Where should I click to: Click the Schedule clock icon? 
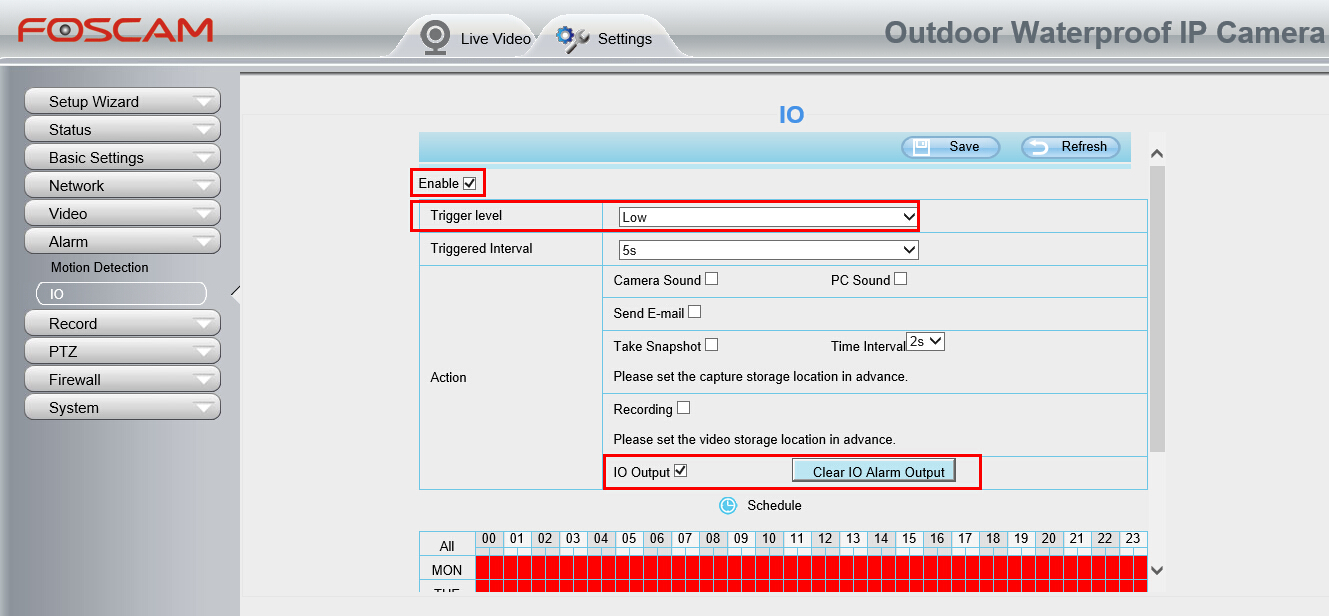tap(728, 505)
